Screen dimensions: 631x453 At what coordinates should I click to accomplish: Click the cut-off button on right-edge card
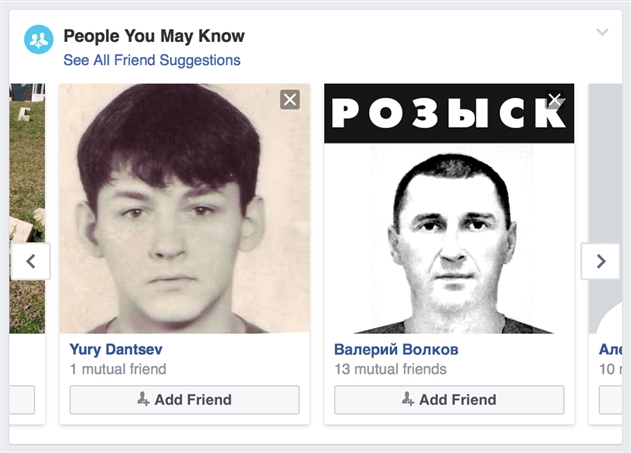coord(610,400)
